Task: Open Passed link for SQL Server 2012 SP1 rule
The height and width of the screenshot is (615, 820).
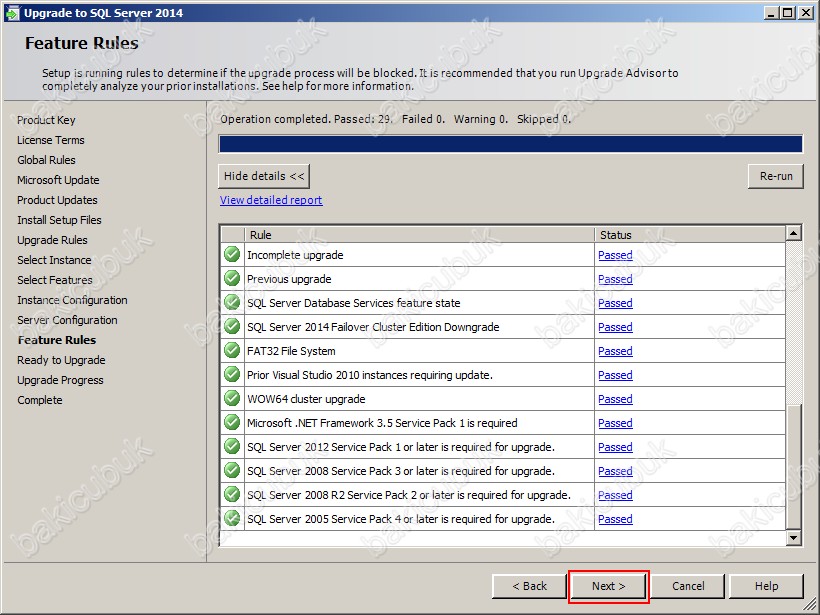Action: click(x=615, y=448)
